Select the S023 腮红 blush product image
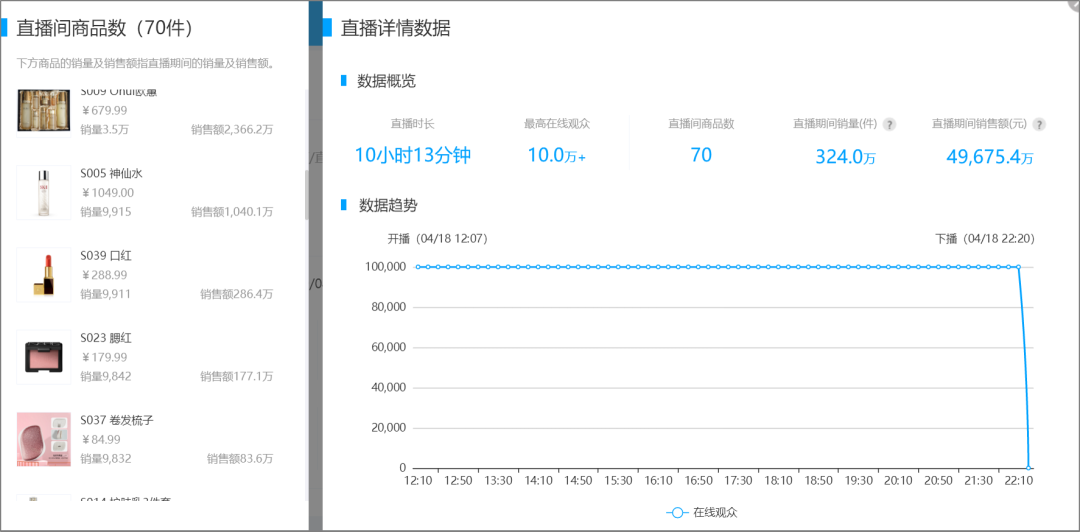 tap(44, 357)
